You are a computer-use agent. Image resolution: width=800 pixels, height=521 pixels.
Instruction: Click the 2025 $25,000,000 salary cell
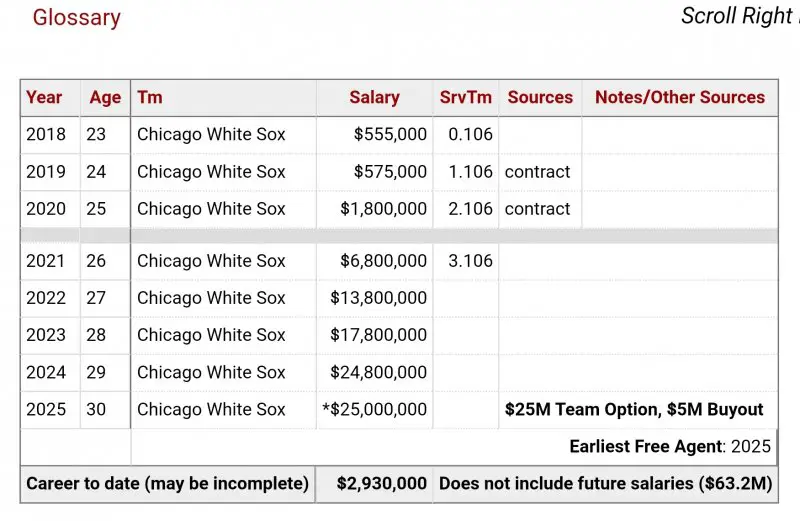click(x=374, y=409)
